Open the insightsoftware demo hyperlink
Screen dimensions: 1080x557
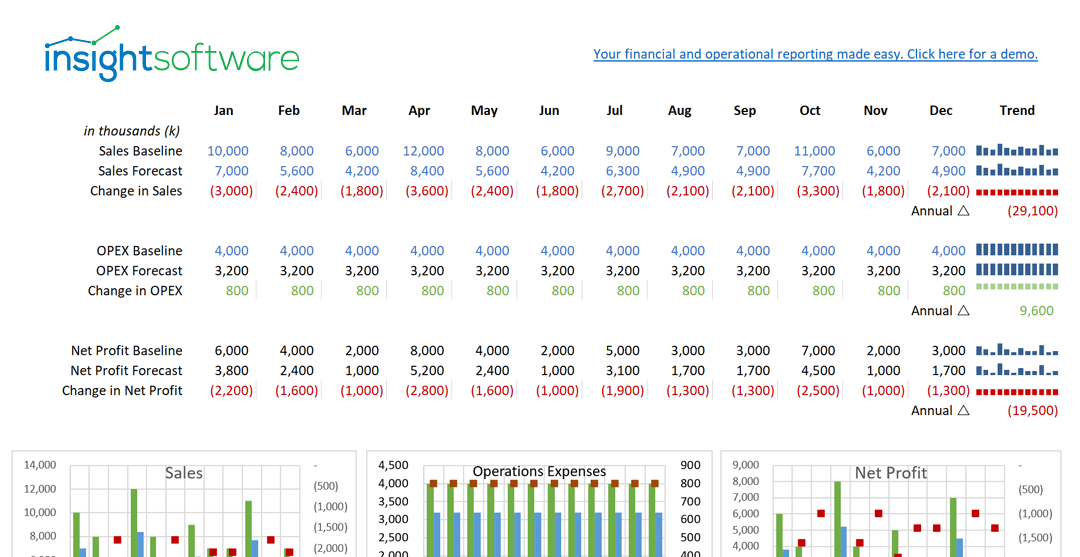click(x=816, y=54)
